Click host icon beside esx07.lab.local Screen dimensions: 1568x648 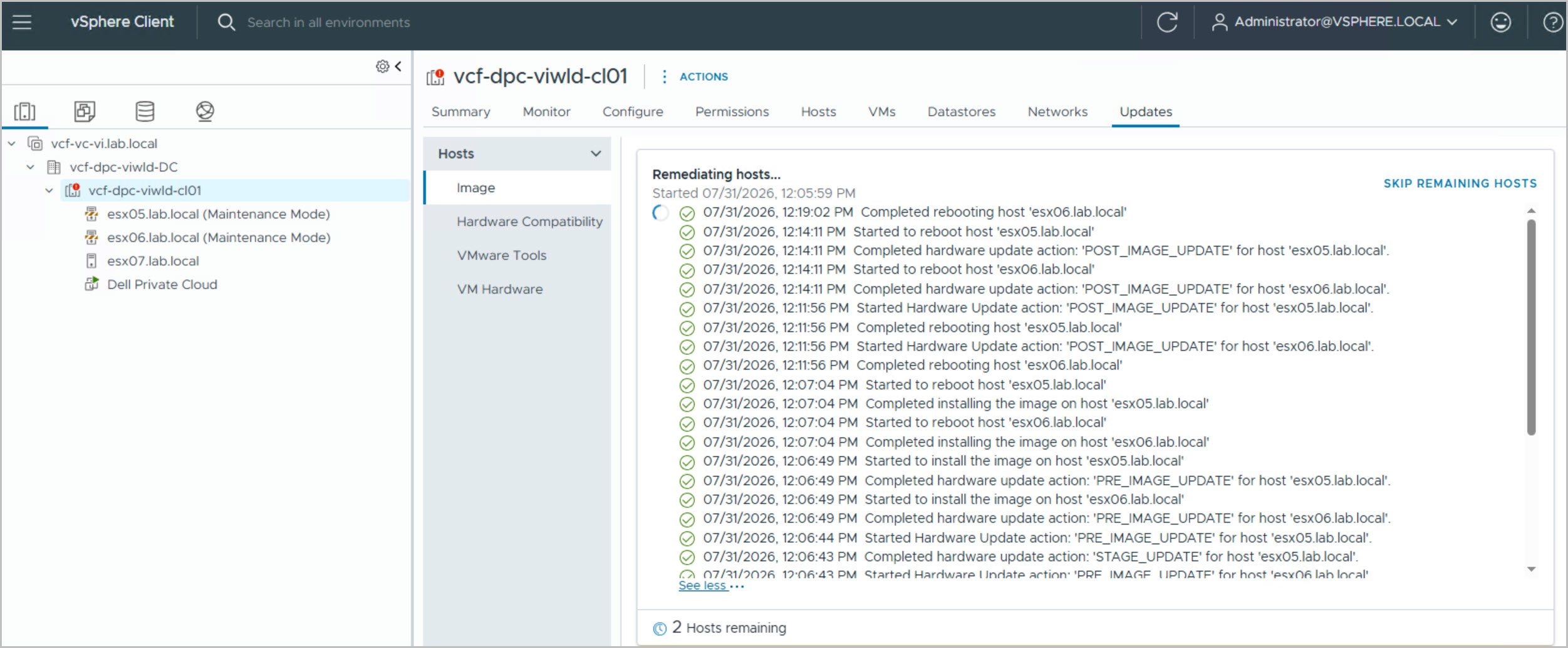[91, 261]
